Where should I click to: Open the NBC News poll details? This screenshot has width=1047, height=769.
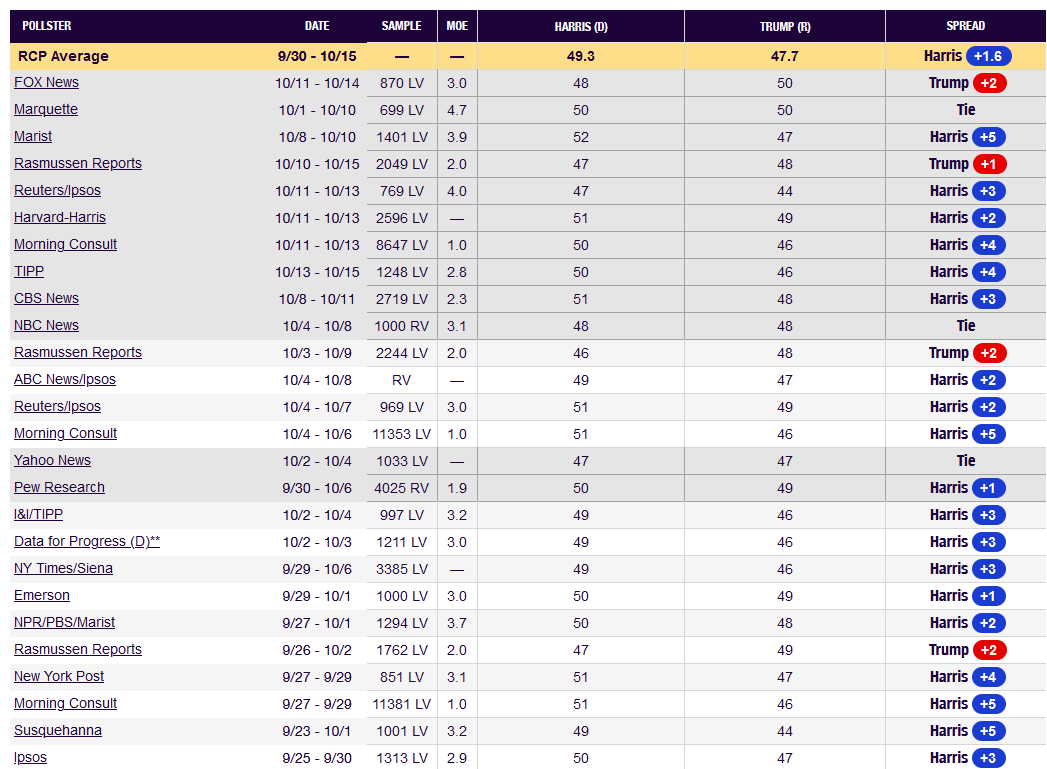coord(46,326)
